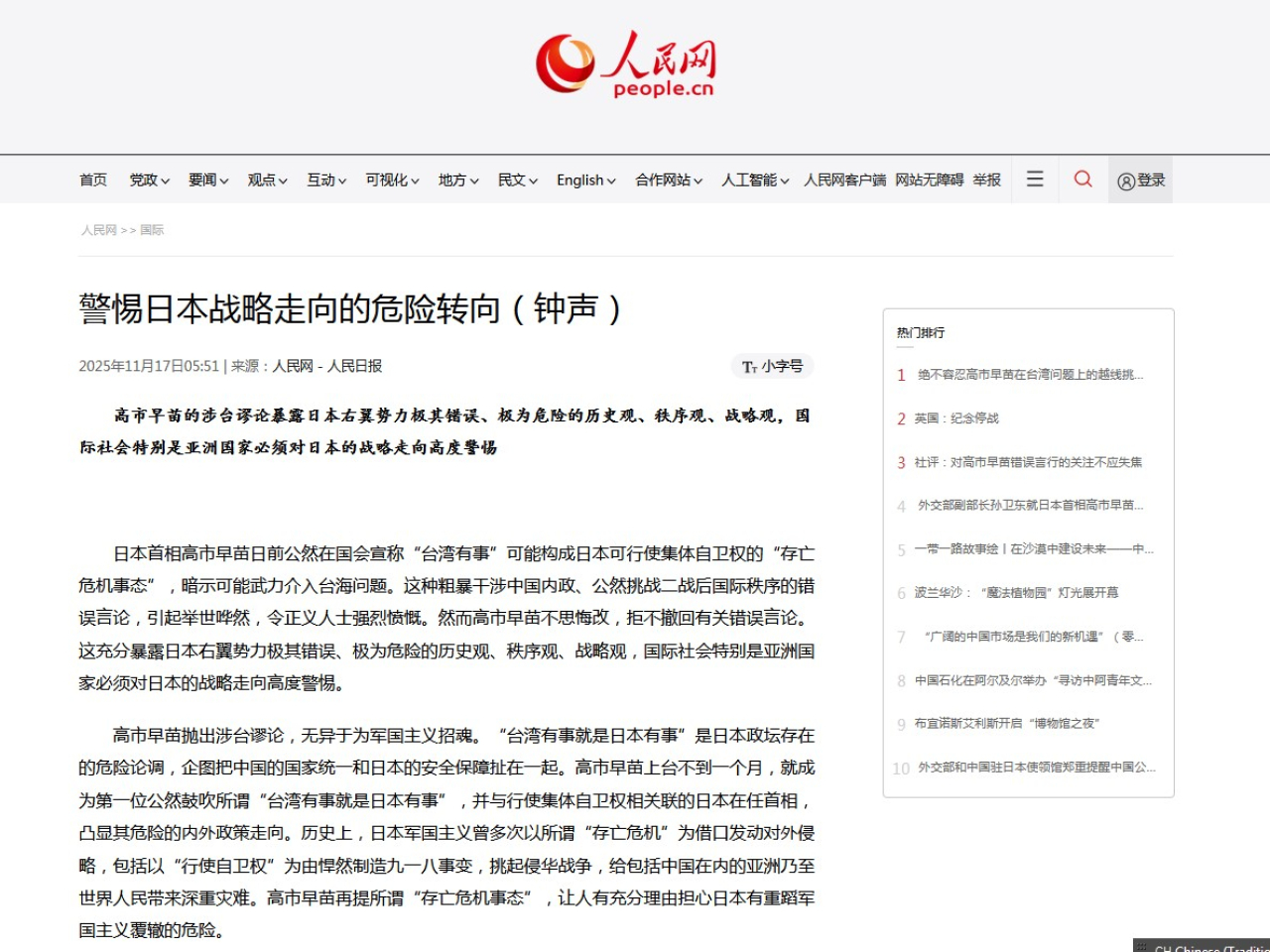Screen dimensions: 1270x952
Task: Open the hamburger menu icon
Action: 1034,178
